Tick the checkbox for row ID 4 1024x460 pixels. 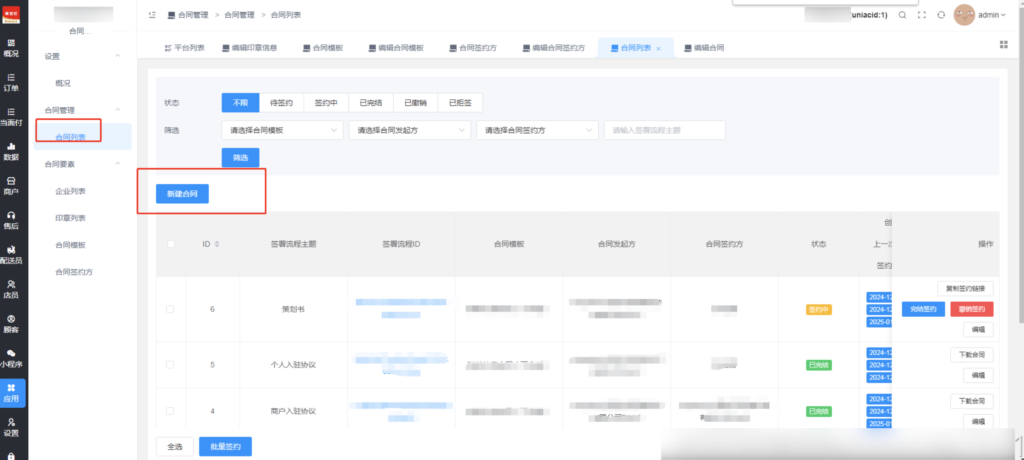[170, 411]
